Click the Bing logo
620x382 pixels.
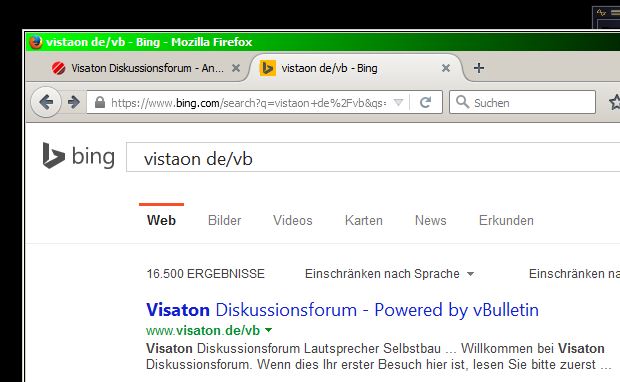79,156
